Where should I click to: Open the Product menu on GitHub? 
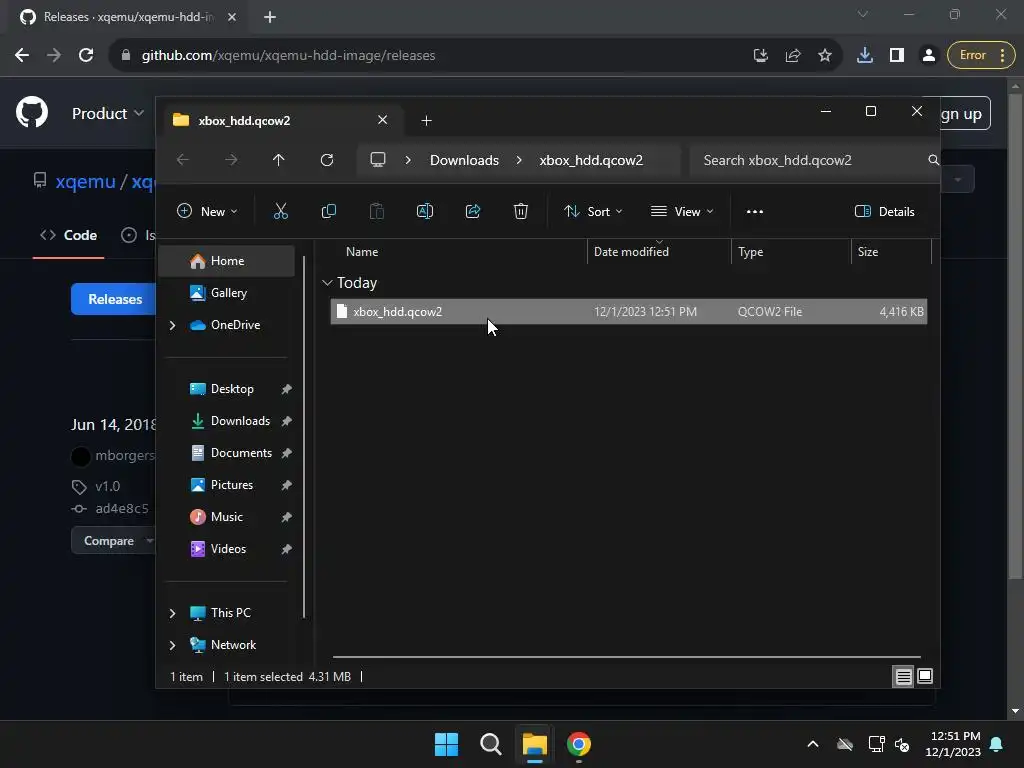point(108,113)
